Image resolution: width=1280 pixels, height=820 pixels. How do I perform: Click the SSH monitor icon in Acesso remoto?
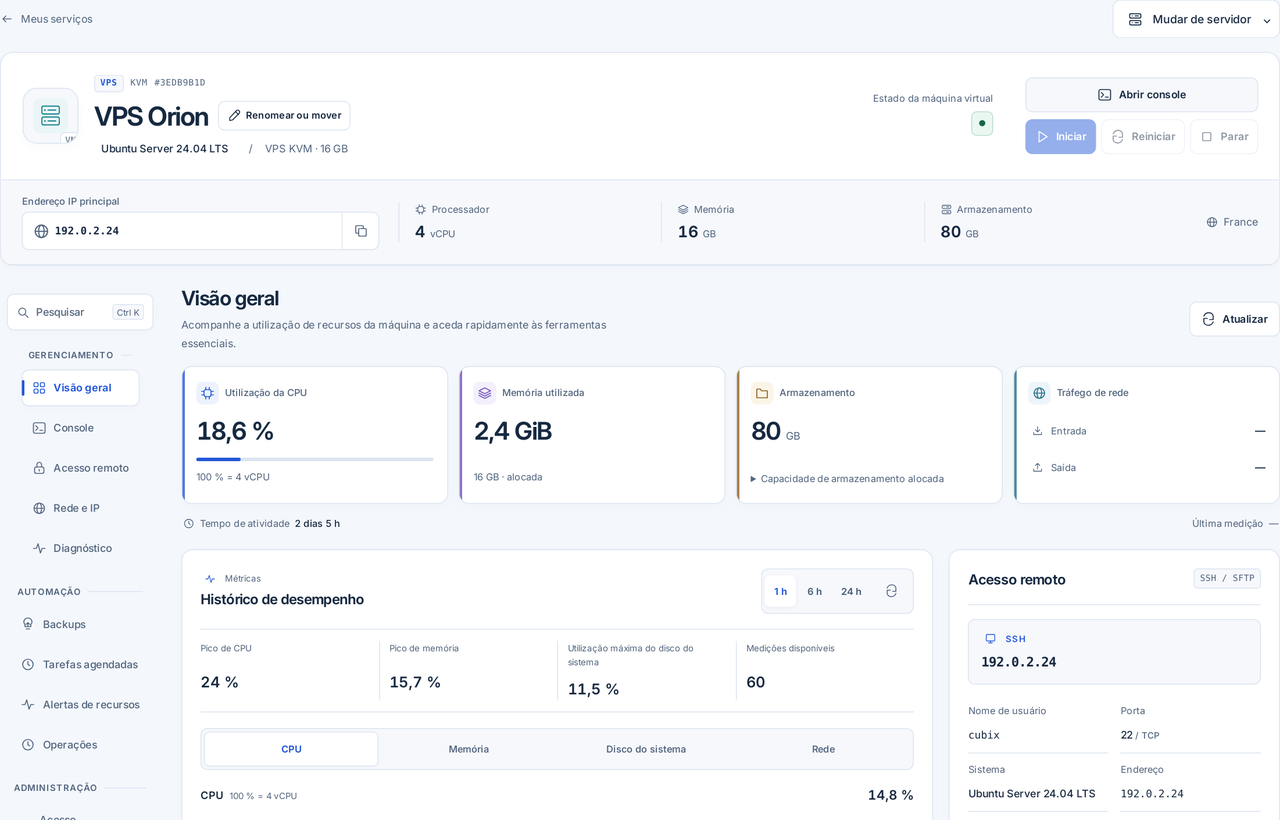tap(991, 639)
